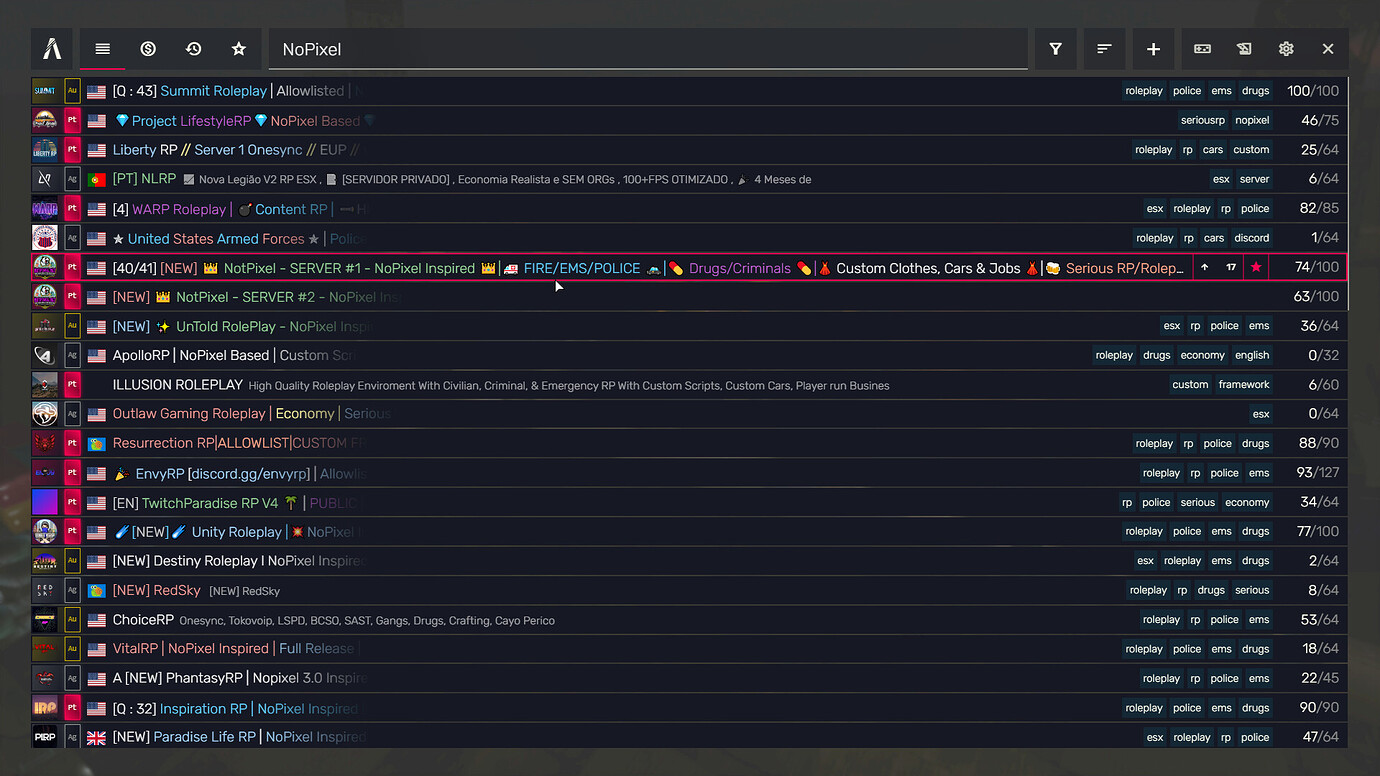Open the History tab with the clock icon
The height and width of the screenshot is (776, 1380).
193,48
